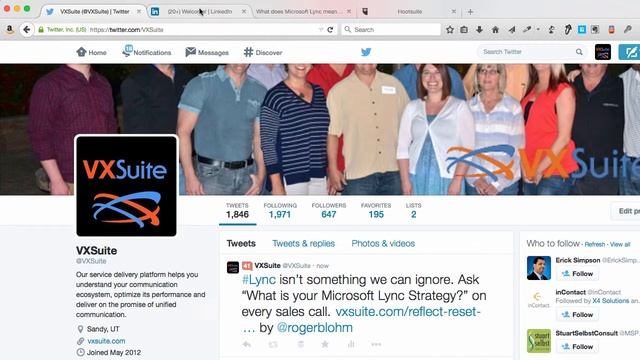
Task: Click the blue square extension icon
Action: point(582,29)
